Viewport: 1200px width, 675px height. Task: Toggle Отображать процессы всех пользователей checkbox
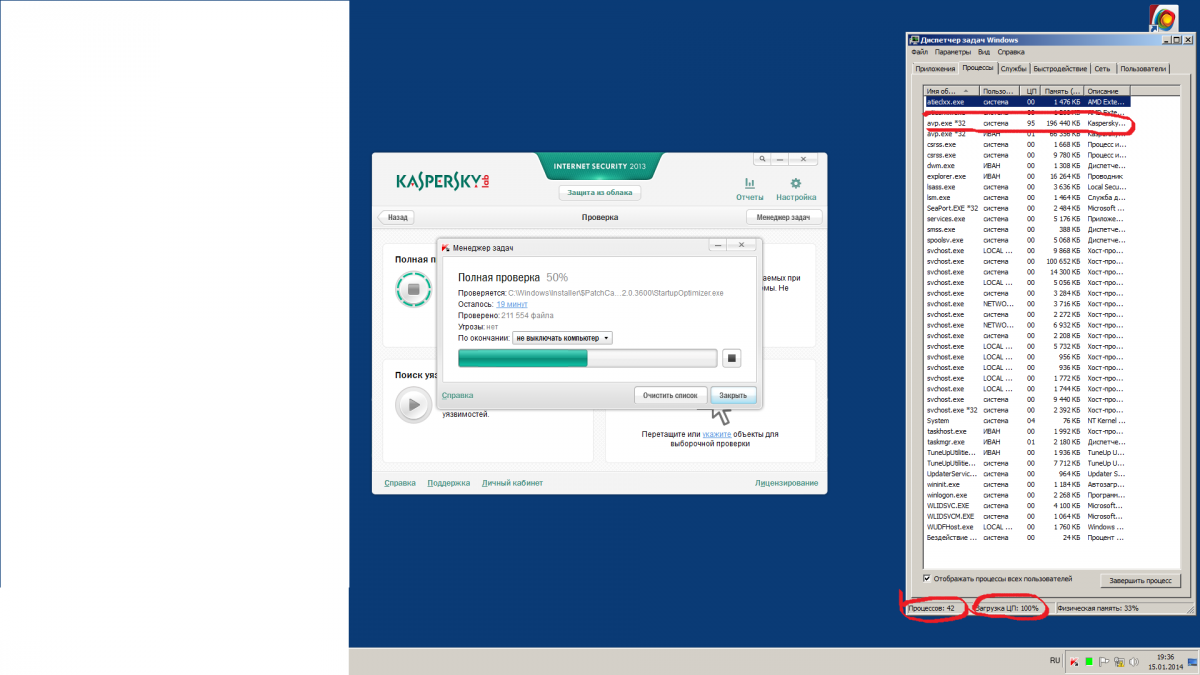[927, 578]
